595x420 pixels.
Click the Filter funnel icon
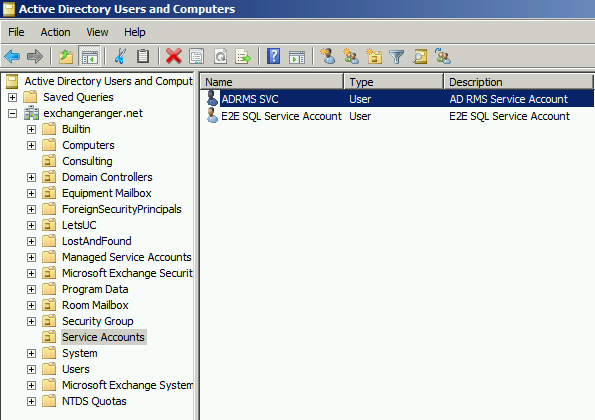click(x=397, y=57)
